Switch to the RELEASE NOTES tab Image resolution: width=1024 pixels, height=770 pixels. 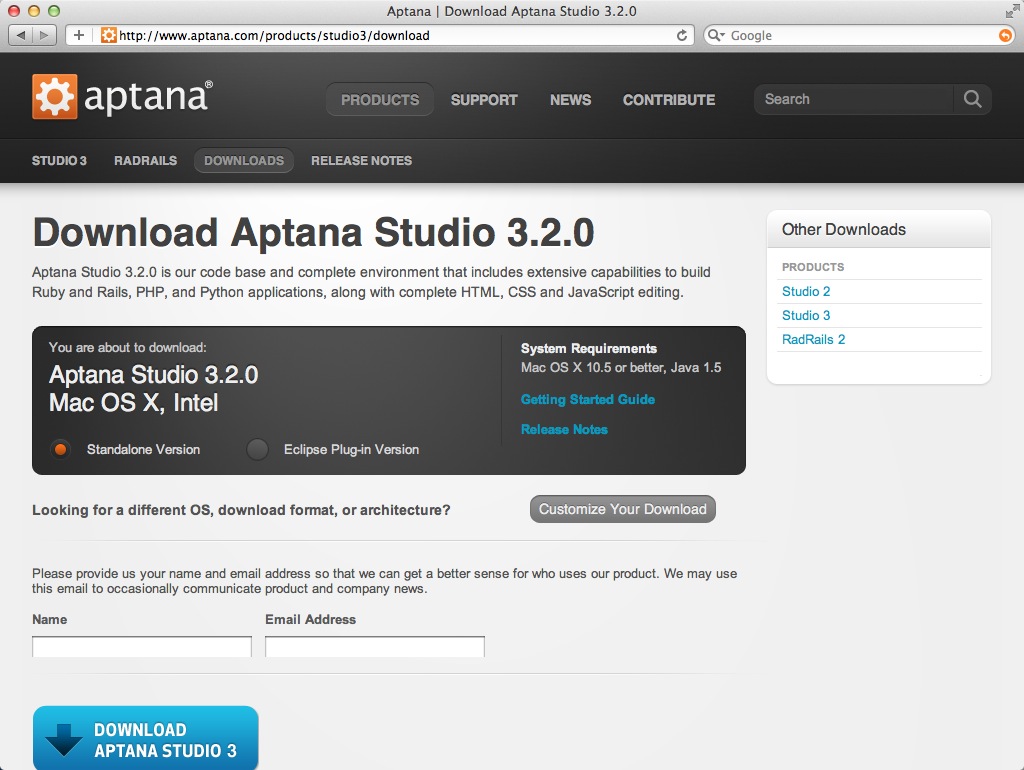click(361, 161)
